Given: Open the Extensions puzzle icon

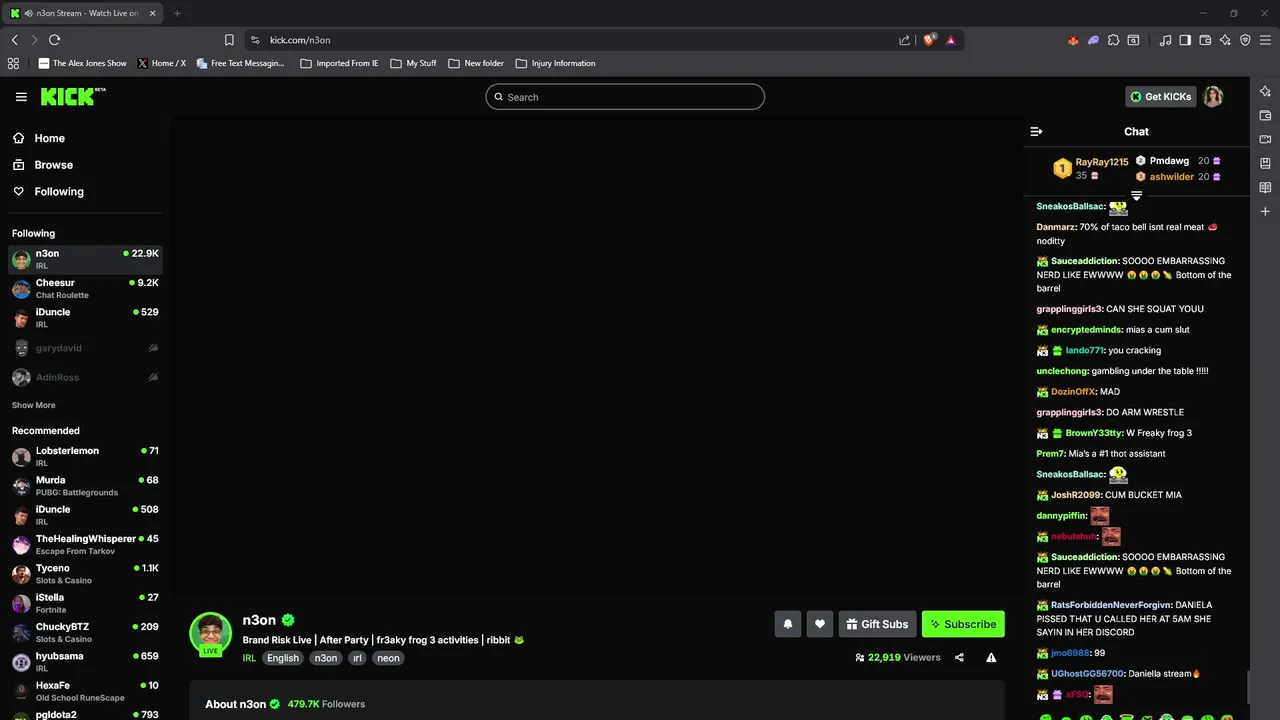Looking at the screenshot, I should coord(1113,40).
